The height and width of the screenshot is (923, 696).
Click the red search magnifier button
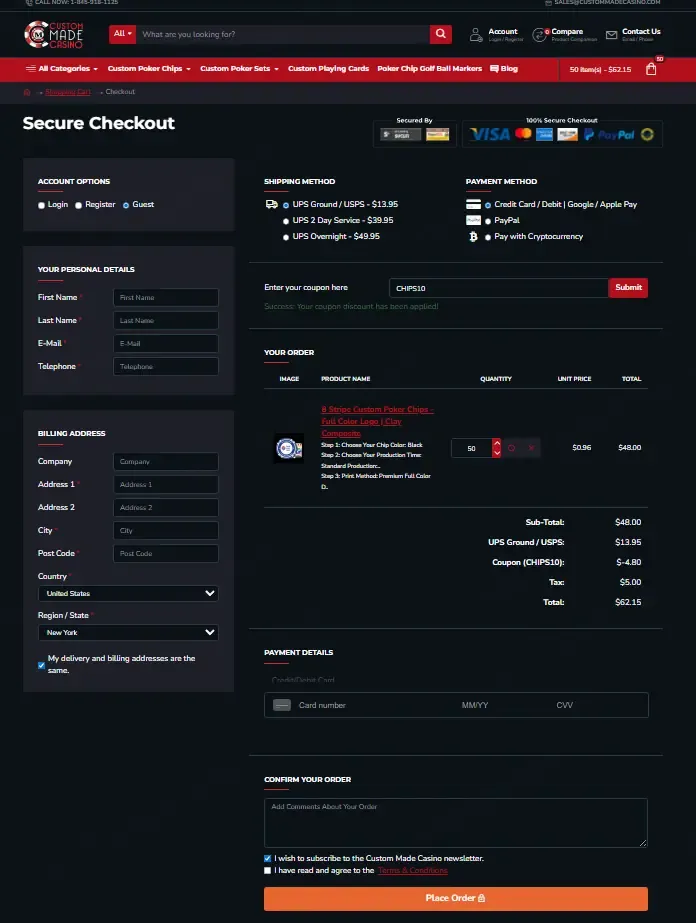point(440,34)
